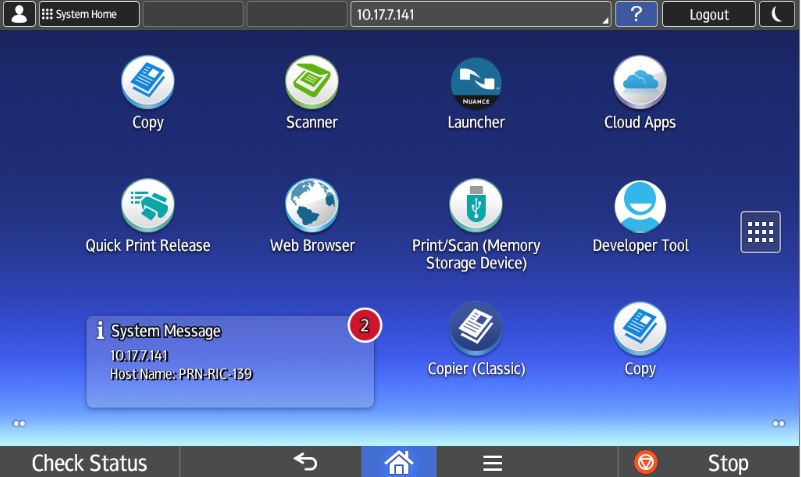Expand the 10.17.7.141 address field

(x=480, y=15)
